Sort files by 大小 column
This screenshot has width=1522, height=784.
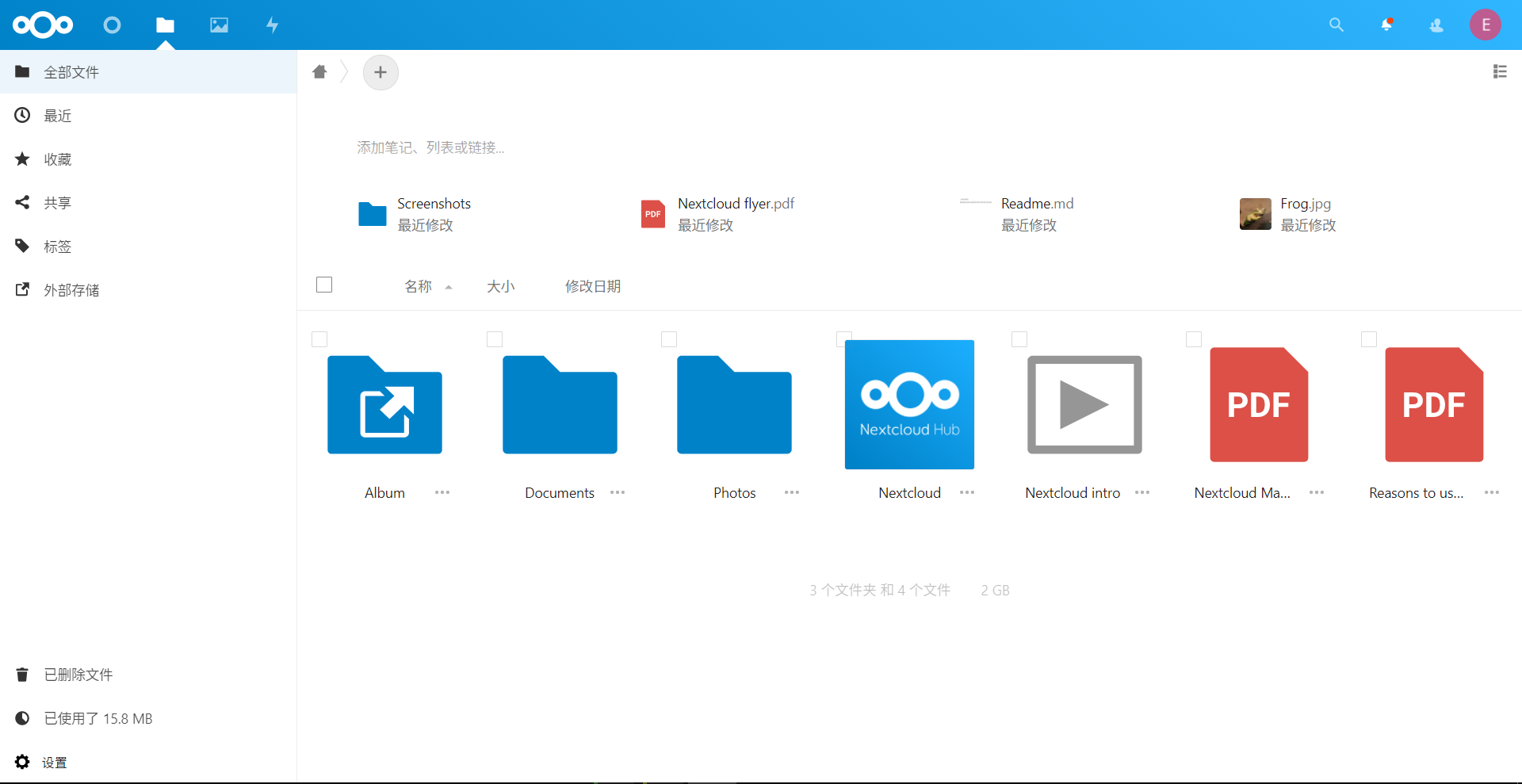(501, 286)
